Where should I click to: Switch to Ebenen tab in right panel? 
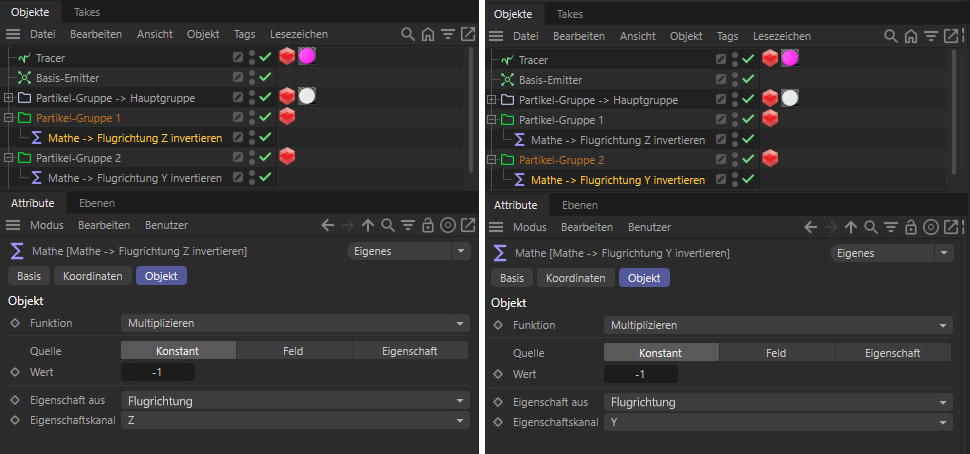coord(580,205)
